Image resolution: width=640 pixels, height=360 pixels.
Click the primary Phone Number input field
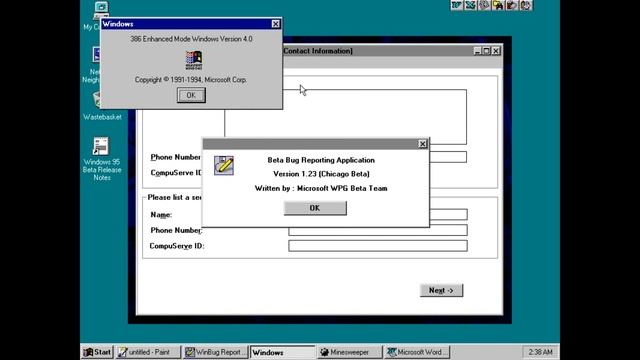click(x=448, y=157)
